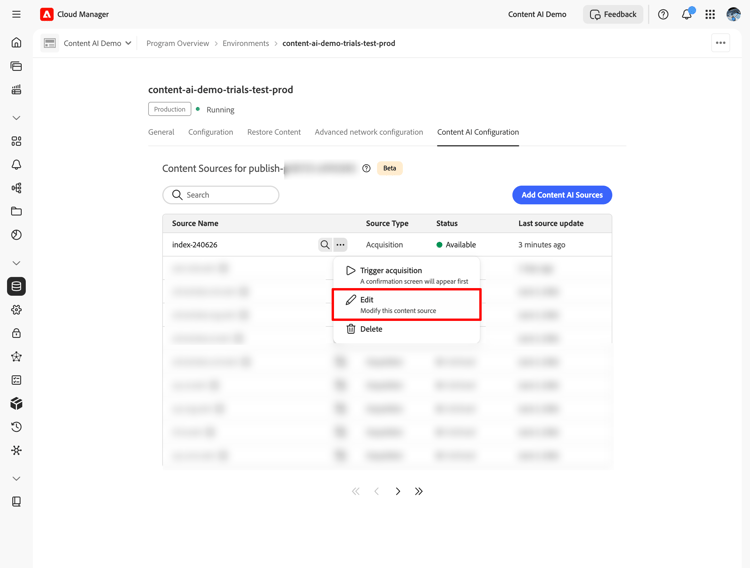Click the program icon before Content AI Demo
Image resolution: width=750 pixels, height=568 pixels.
pyautogui.click(x=50, y=43)
